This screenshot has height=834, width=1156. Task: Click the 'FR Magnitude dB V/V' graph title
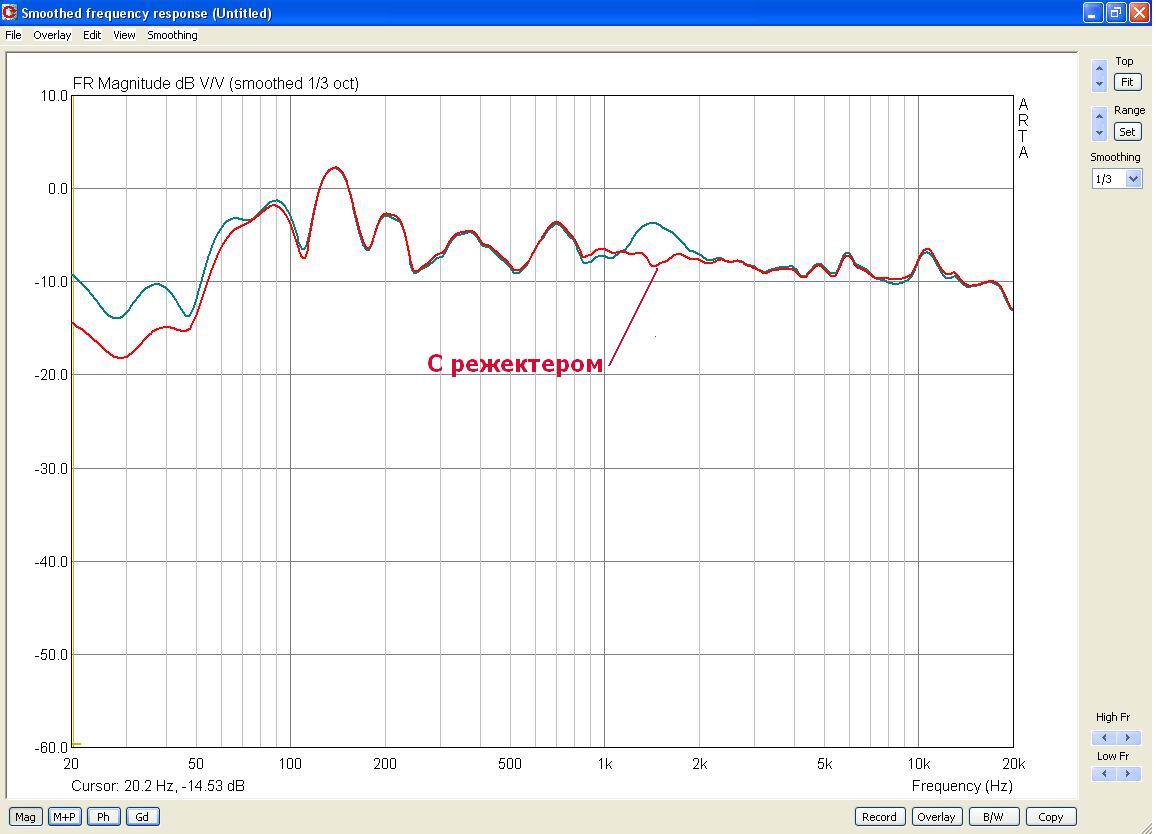(215, 83)
